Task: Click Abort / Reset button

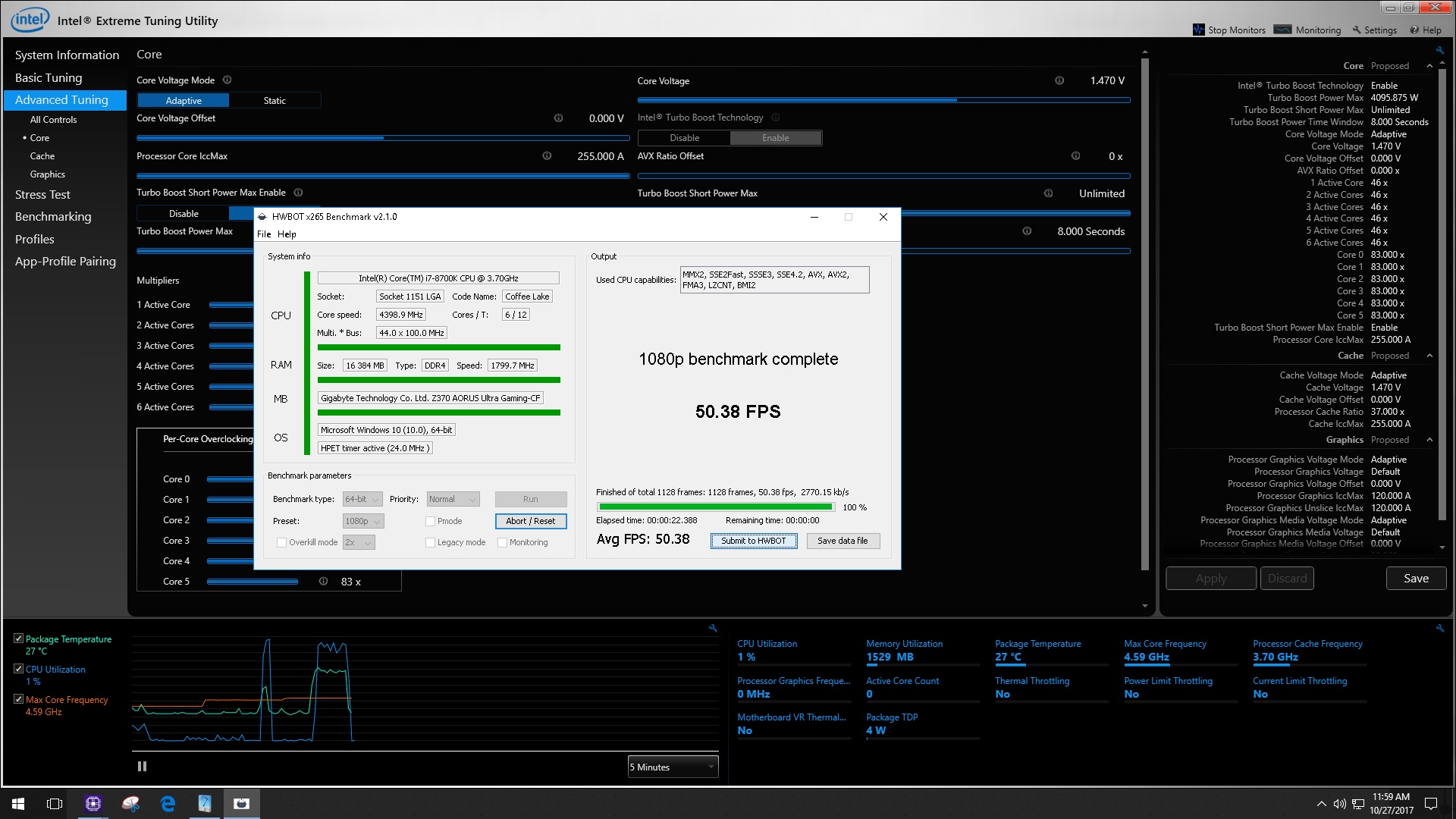Action: pyautogui.click(x=531, y=521)
